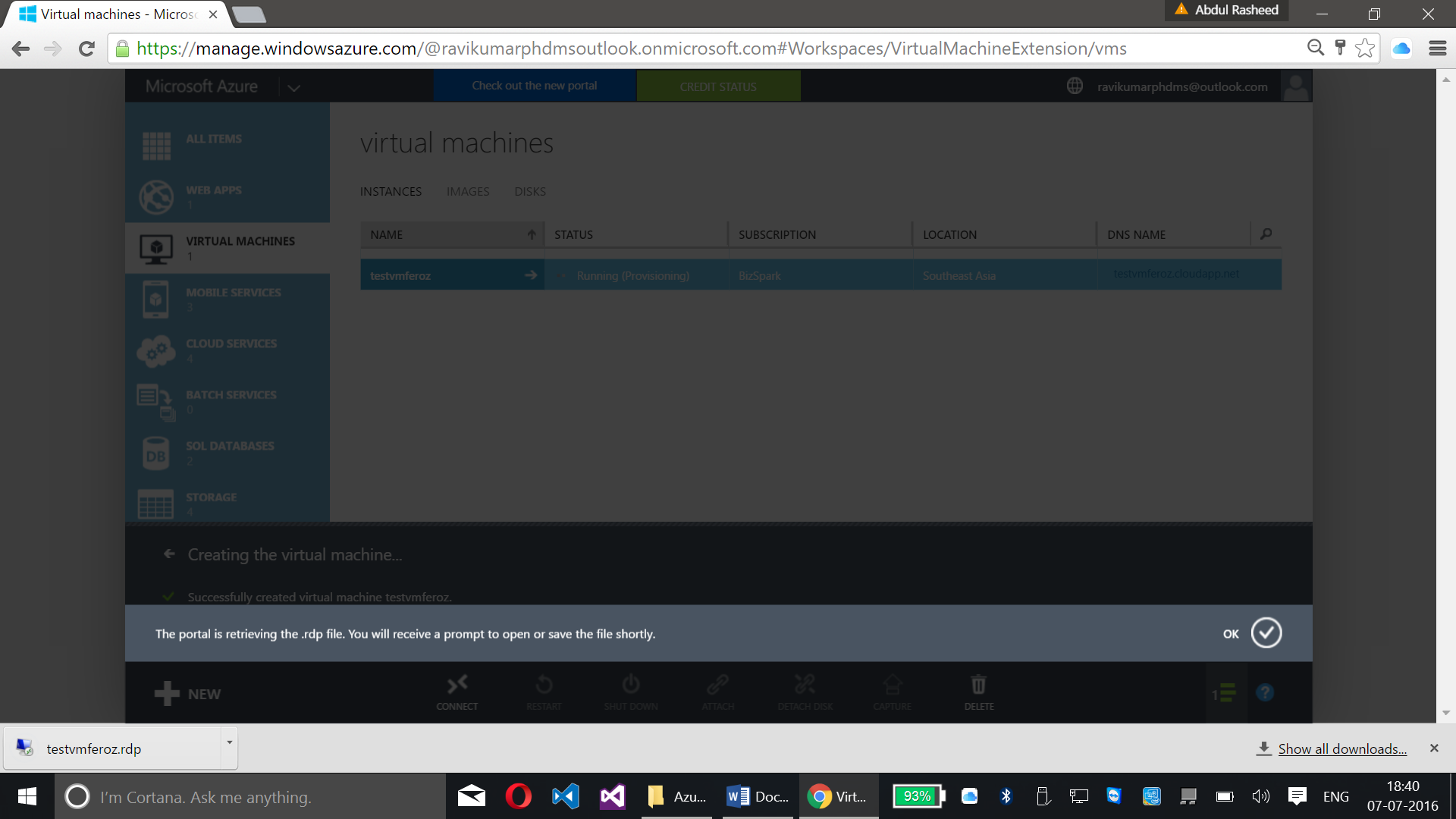Select SQL Databases in the sidebar
The height and width of the screenshot is (819, 1456).
pos(227,453)
